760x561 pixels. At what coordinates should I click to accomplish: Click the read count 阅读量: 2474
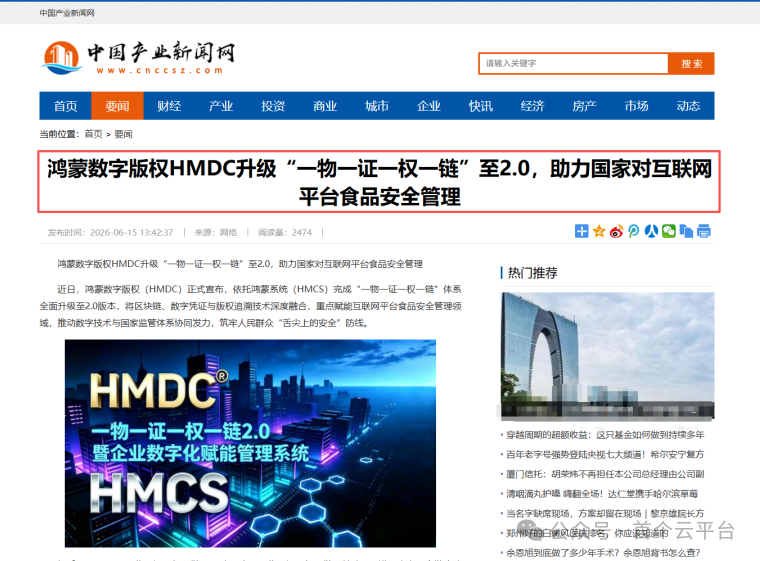285,233
